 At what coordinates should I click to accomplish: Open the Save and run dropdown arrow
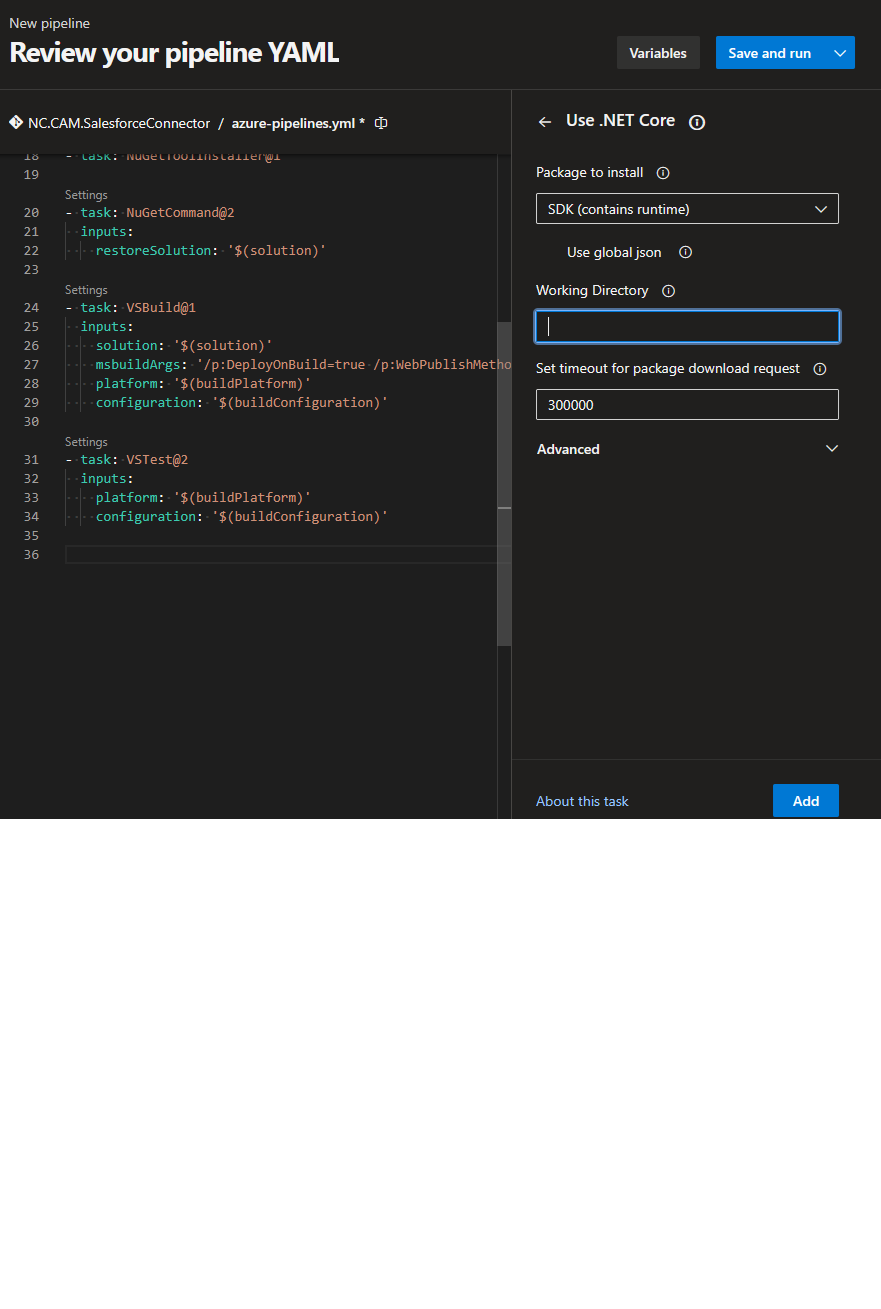840,53
